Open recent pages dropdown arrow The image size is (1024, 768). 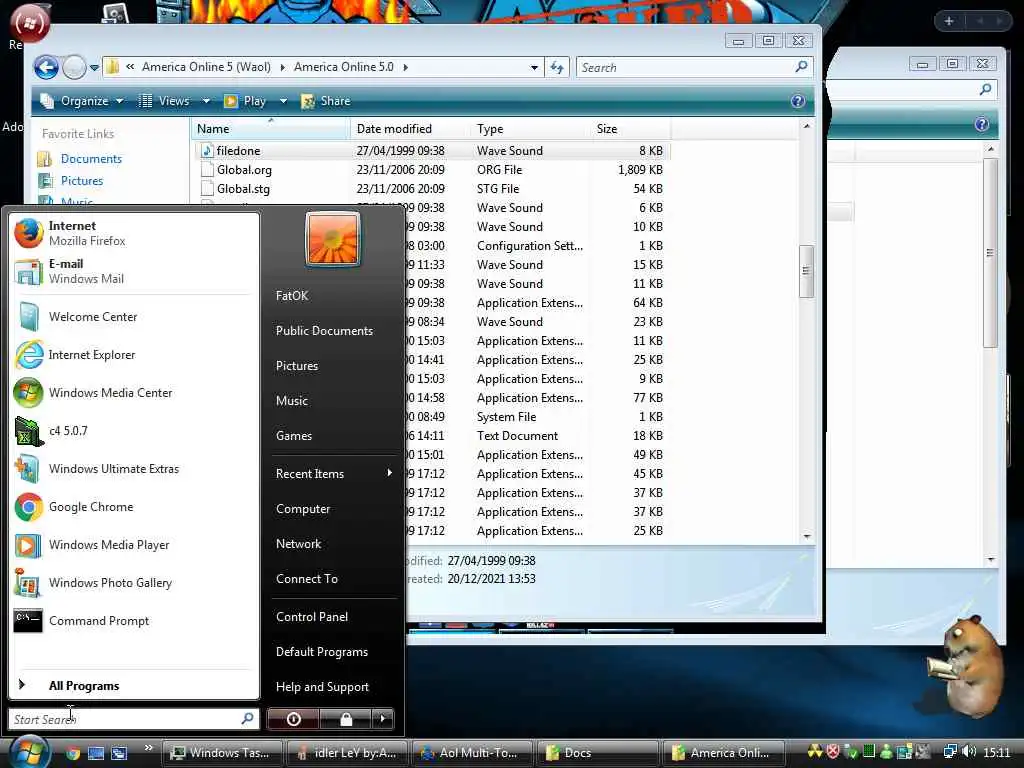pyautogui.click(x=95, y=67)
